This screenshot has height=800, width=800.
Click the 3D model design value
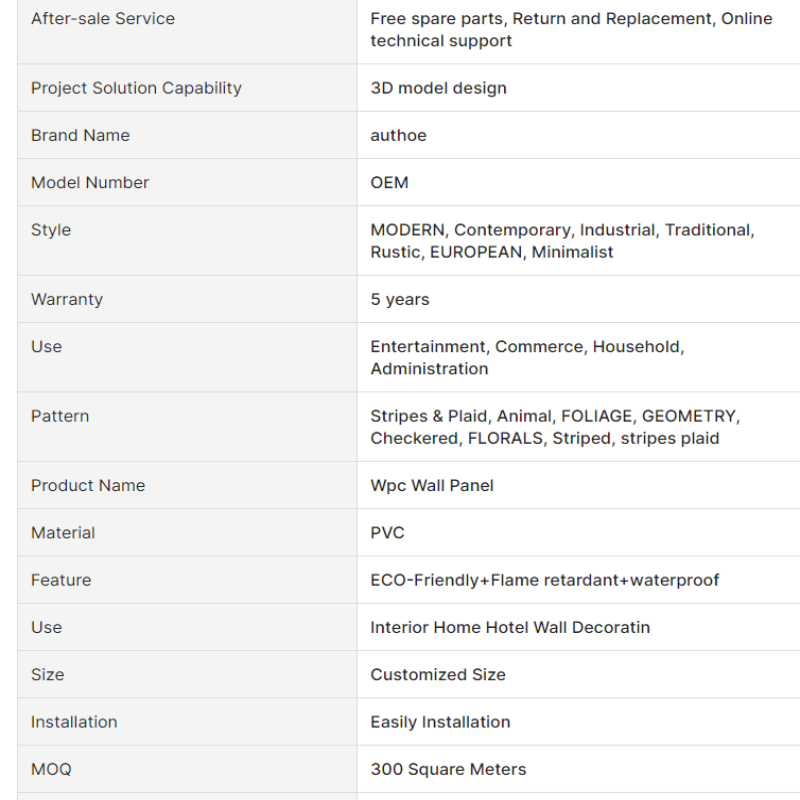click(x=438, y=88)
